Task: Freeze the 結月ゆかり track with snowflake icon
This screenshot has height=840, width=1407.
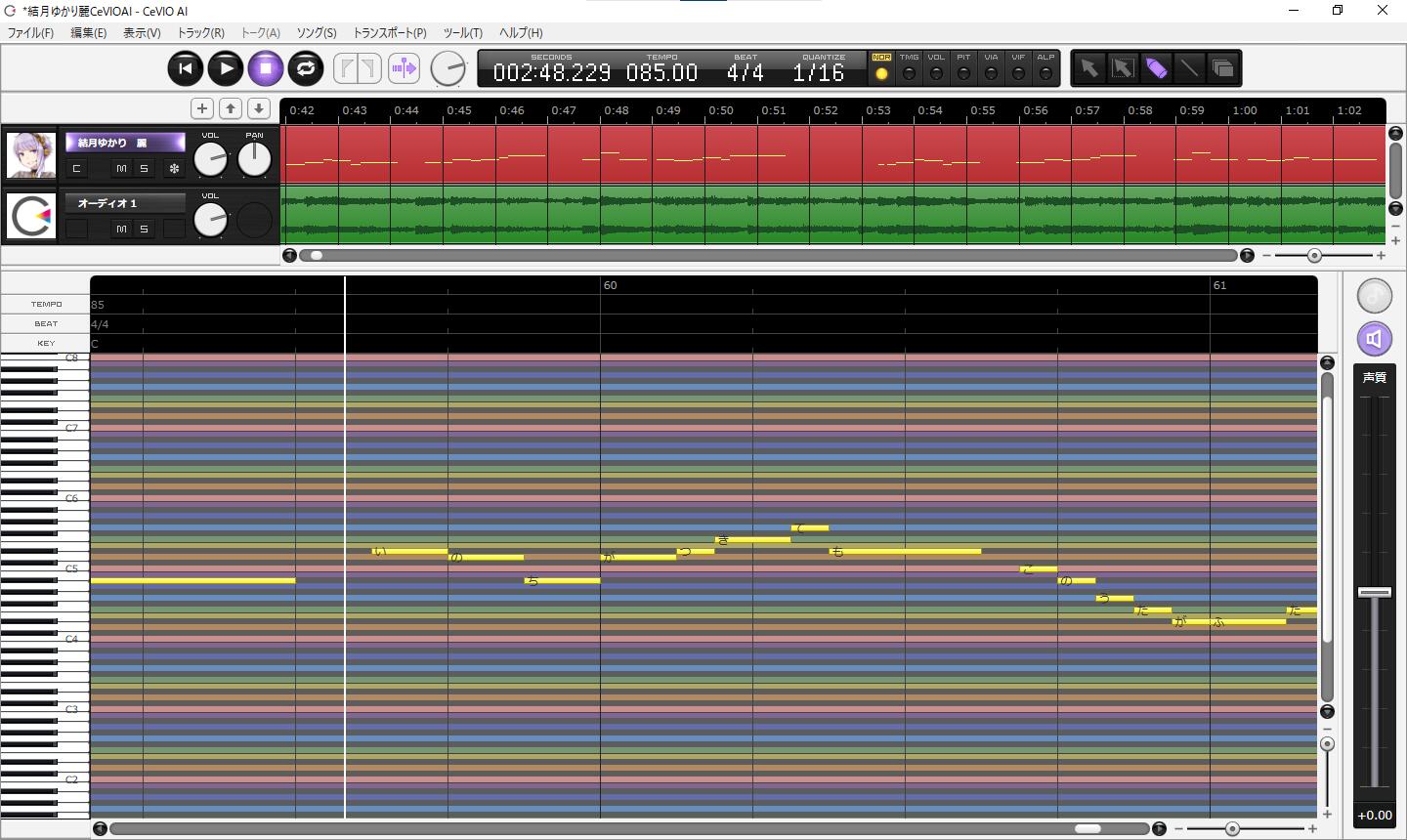Action: click(x=174, y=169)
